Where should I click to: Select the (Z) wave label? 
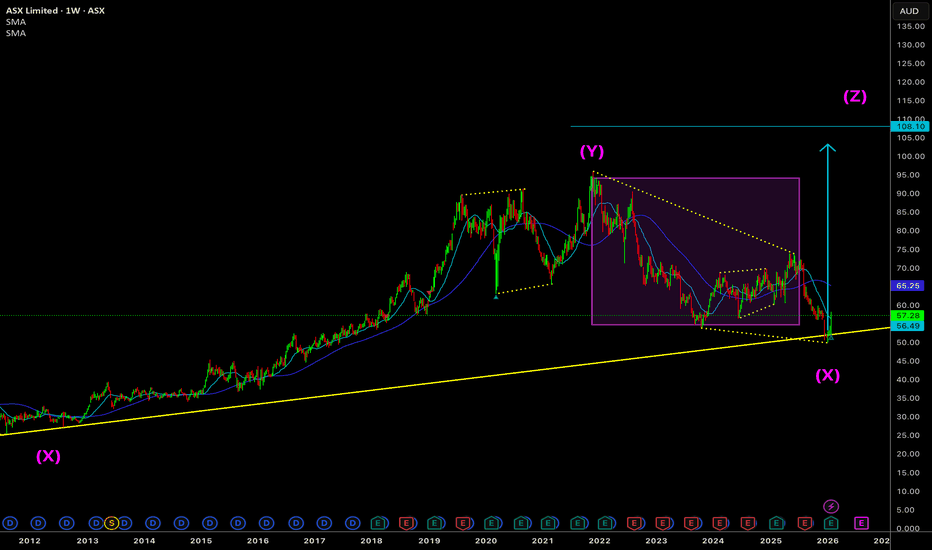(854, 97)
